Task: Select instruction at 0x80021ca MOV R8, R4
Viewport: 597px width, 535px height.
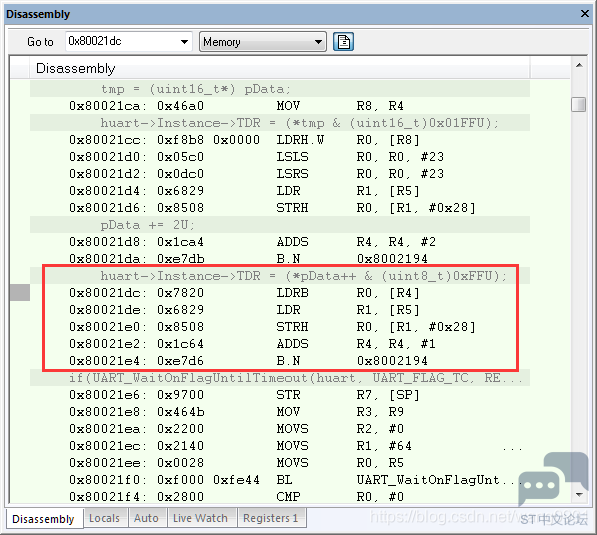Action: coord(280,106)
